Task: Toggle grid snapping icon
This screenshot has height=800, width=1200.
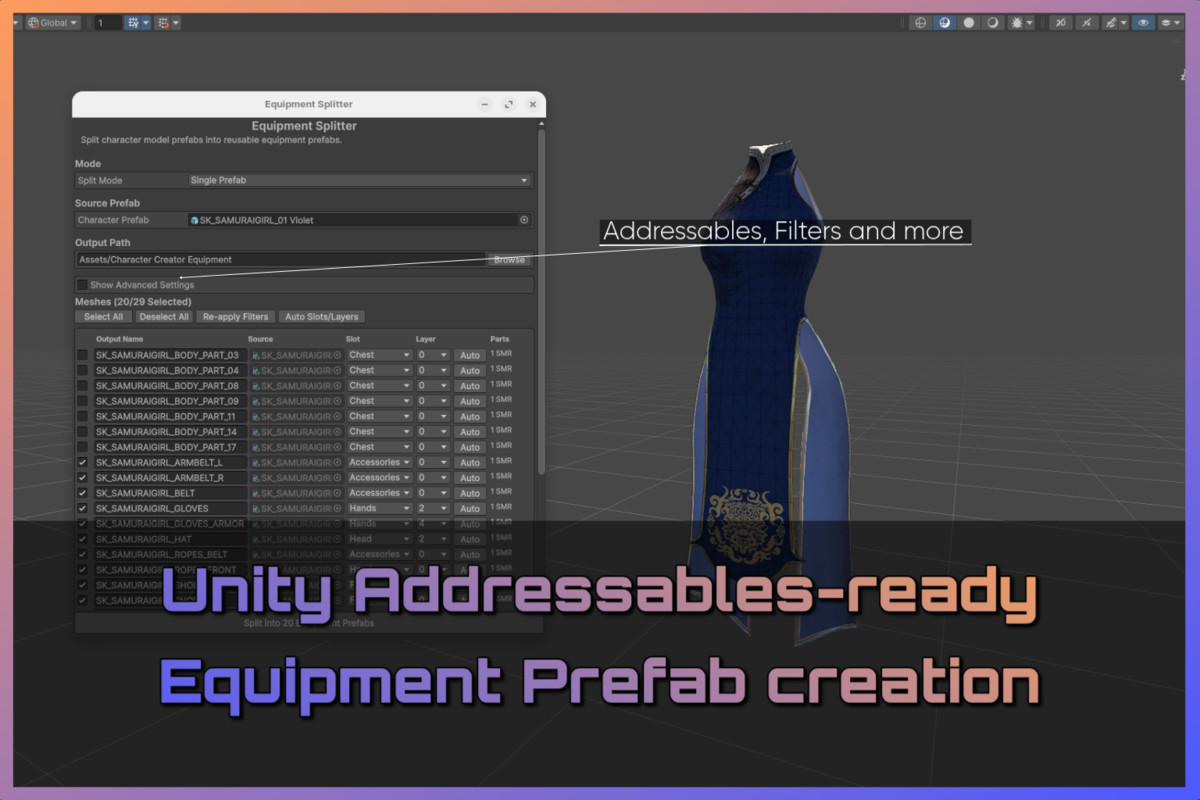Action: point(133,22)
